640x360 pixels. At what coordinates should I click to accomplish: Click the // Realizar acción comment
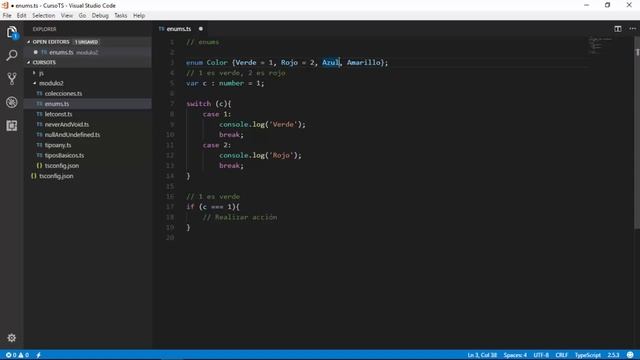coord(240,218)
